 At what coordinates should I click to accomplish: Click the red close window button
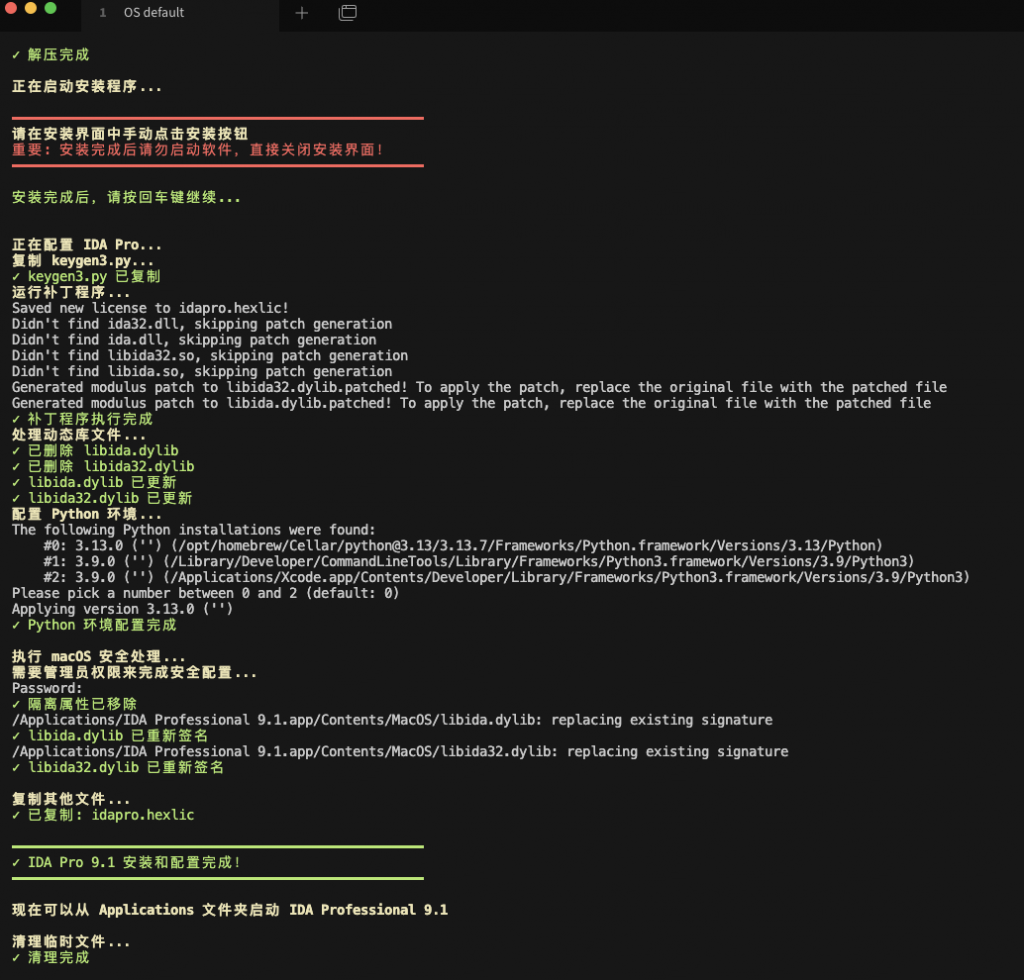(x=10, y=8)
